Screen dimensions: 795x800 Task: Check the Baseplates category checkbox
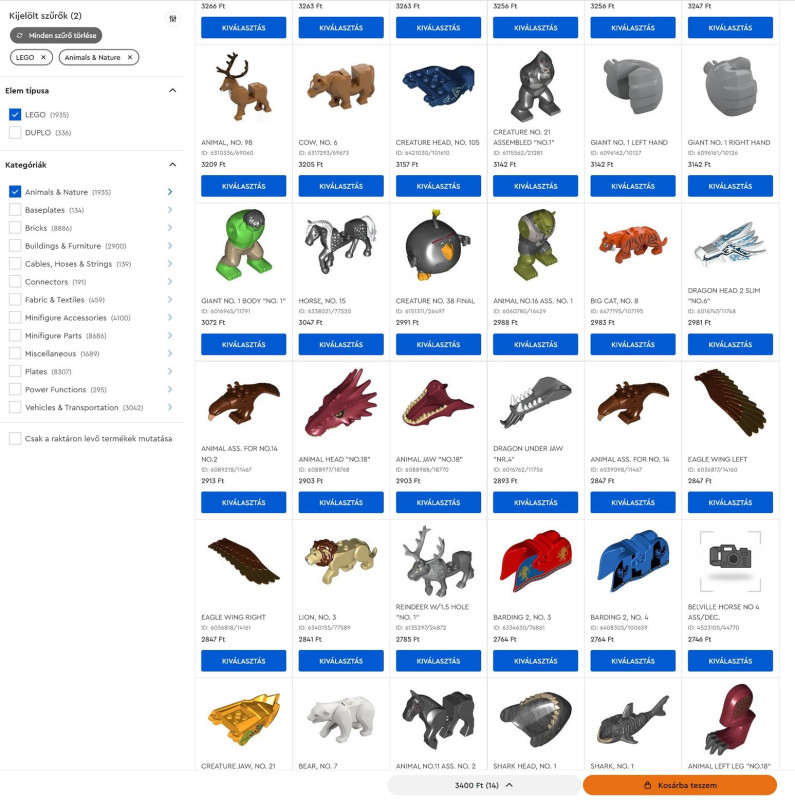(x=15, y=210)
